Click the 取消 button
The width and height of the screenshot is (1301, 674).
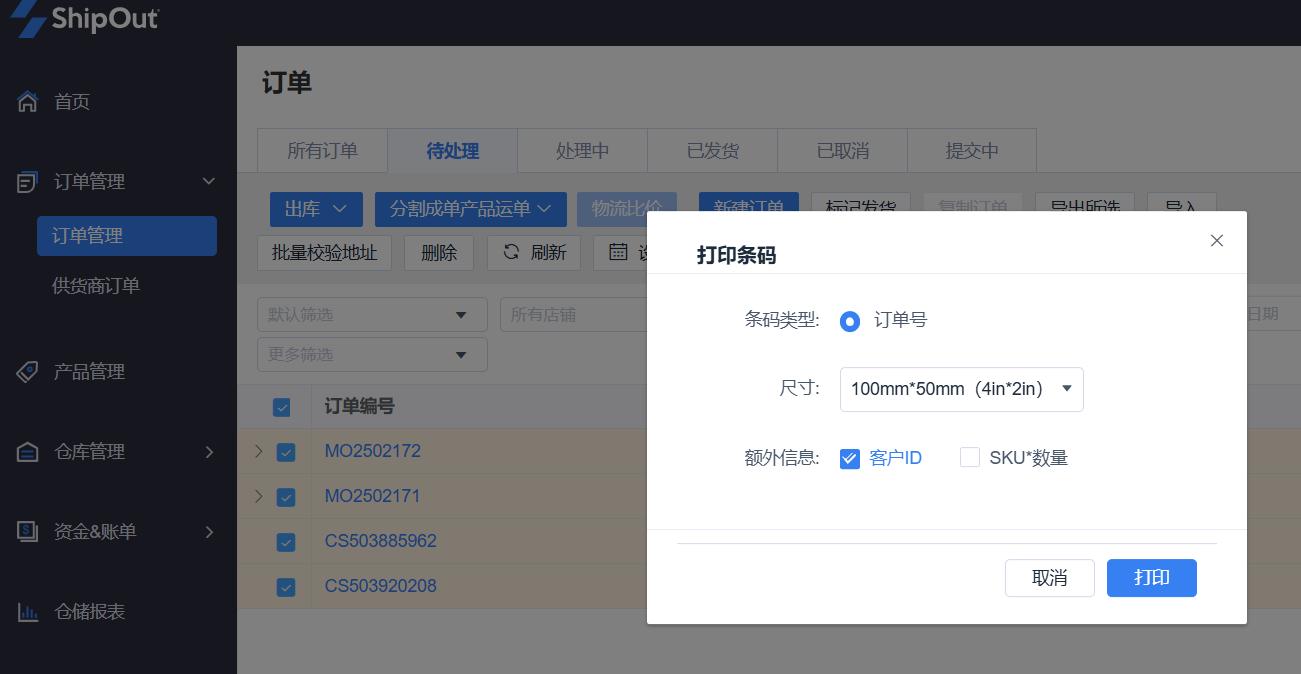click(1049, 578)
